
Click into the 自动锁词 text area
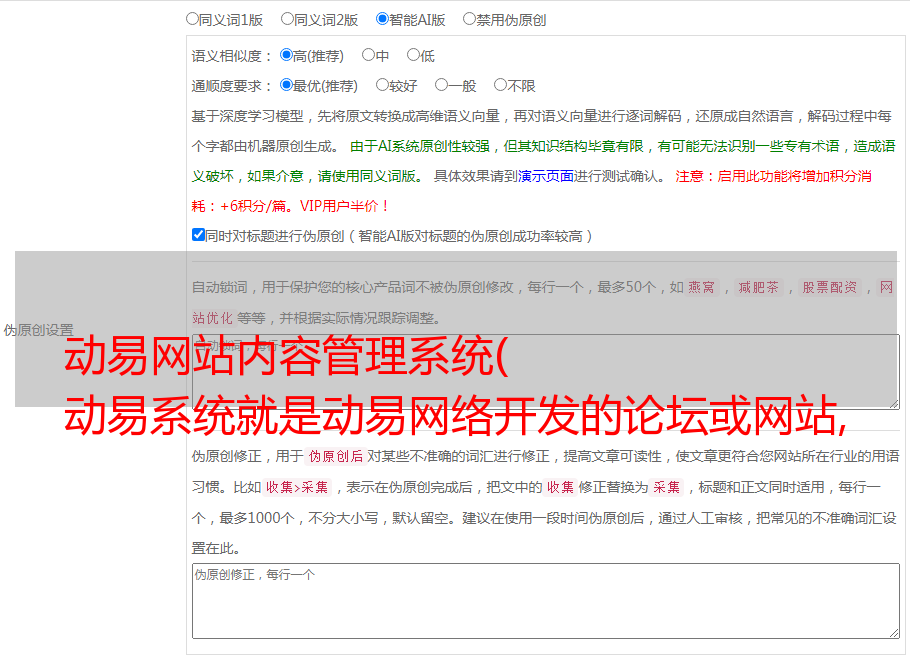point(546,372)
